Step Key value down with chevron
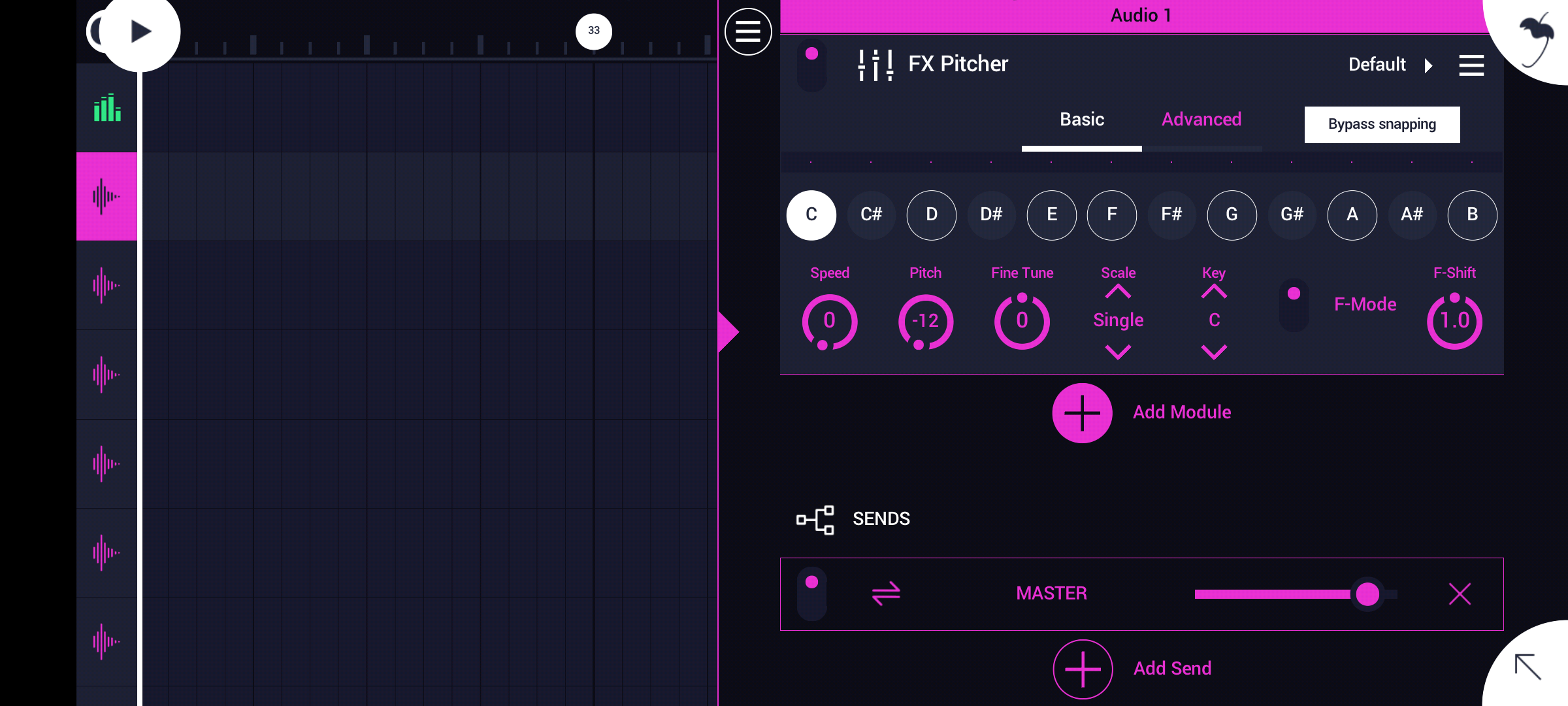 click(1214, 352)
